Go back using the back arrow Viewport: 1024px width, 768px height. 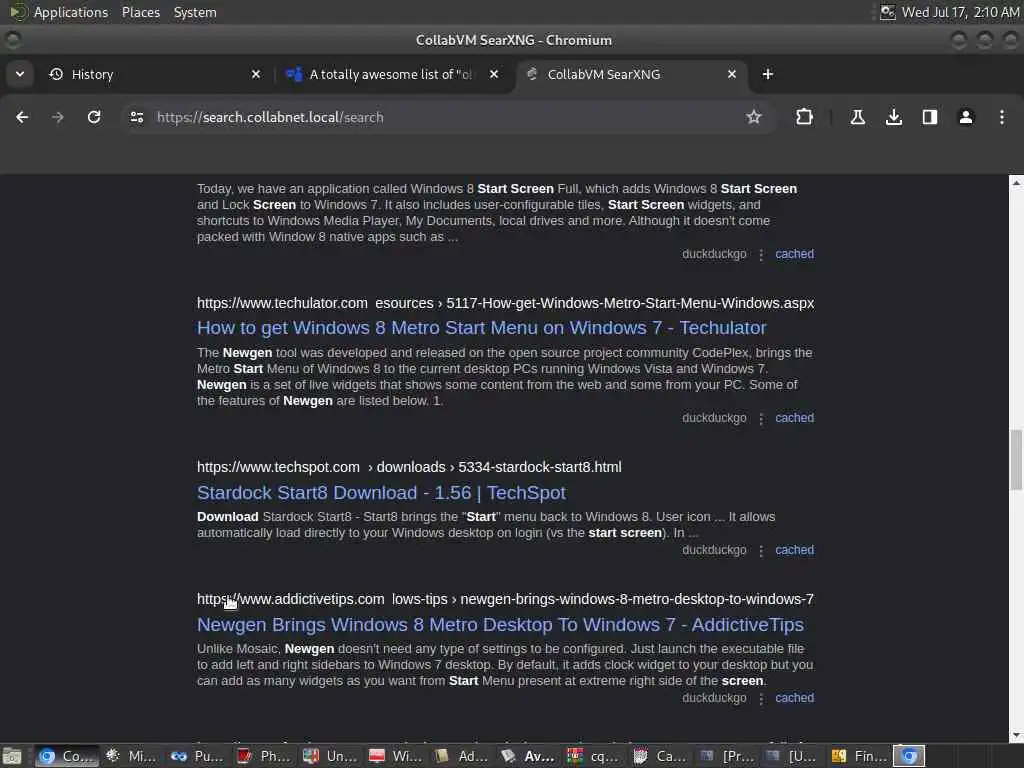point(22,117)
